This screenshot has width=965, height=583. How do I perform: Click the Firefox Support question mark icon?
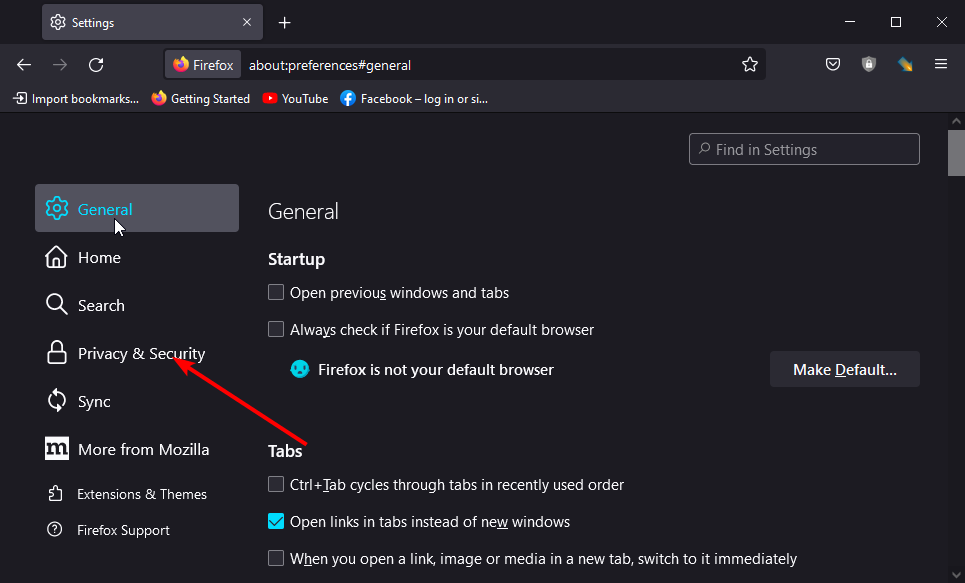55,529
